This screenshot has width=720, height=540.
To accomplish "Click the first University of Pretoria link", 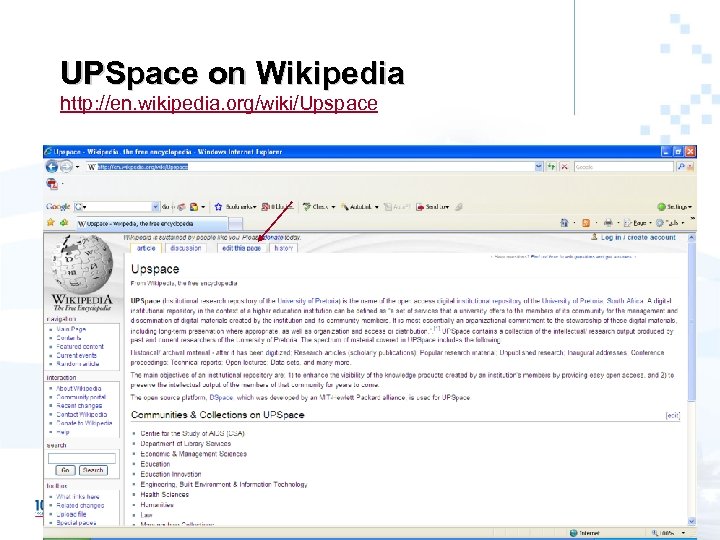I will pos(309,301).
